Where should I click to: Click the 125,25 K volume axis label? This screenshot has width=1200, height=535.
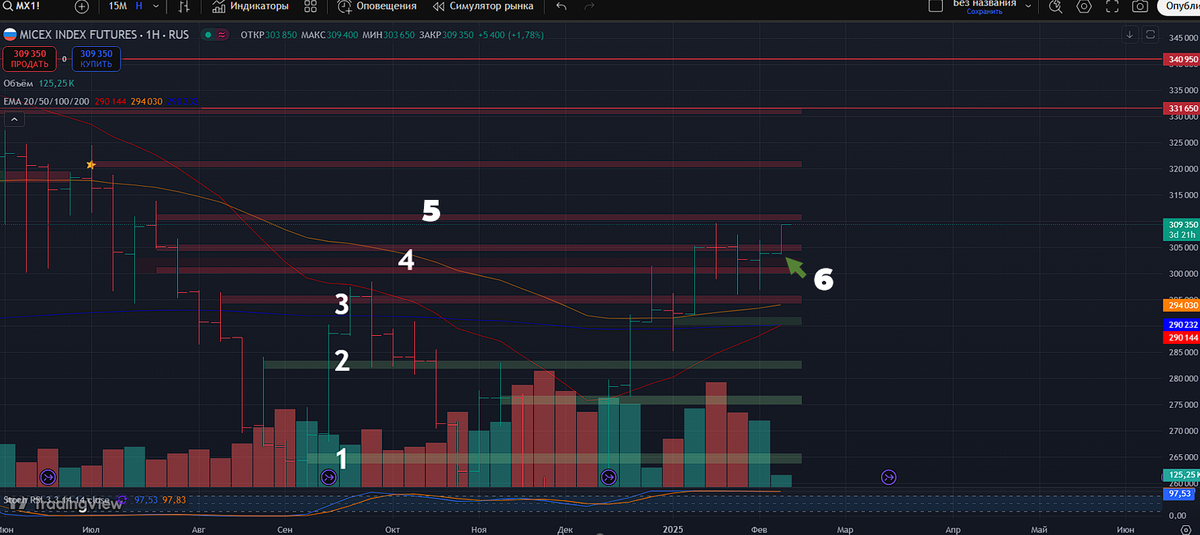(1182, 474)
